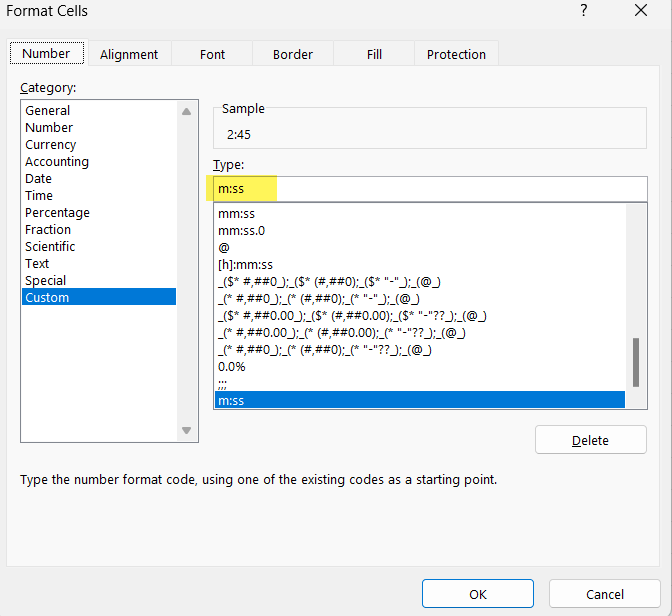
Task: Choose Special category
Action: coord(99,280)
